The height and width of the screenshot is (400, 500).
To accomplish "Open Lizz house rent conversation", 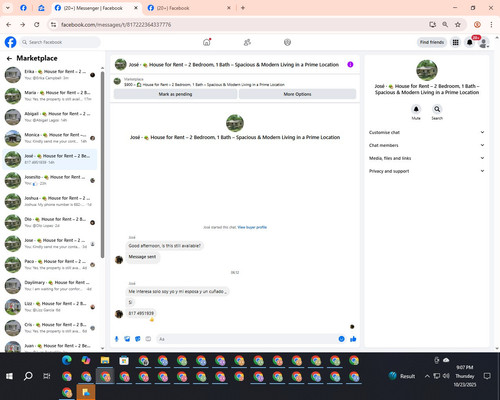I will click(50, 307).
